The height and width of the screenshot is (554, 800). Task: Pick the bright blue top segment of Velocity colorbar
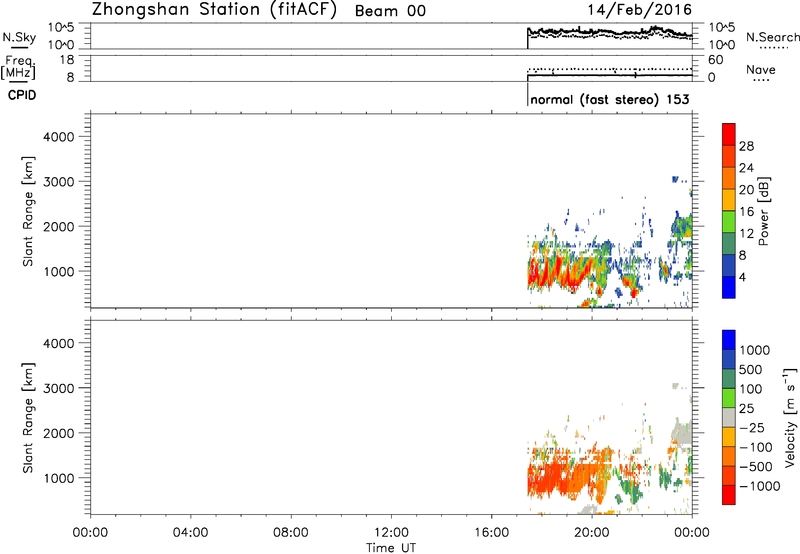[x=729, y=340]
